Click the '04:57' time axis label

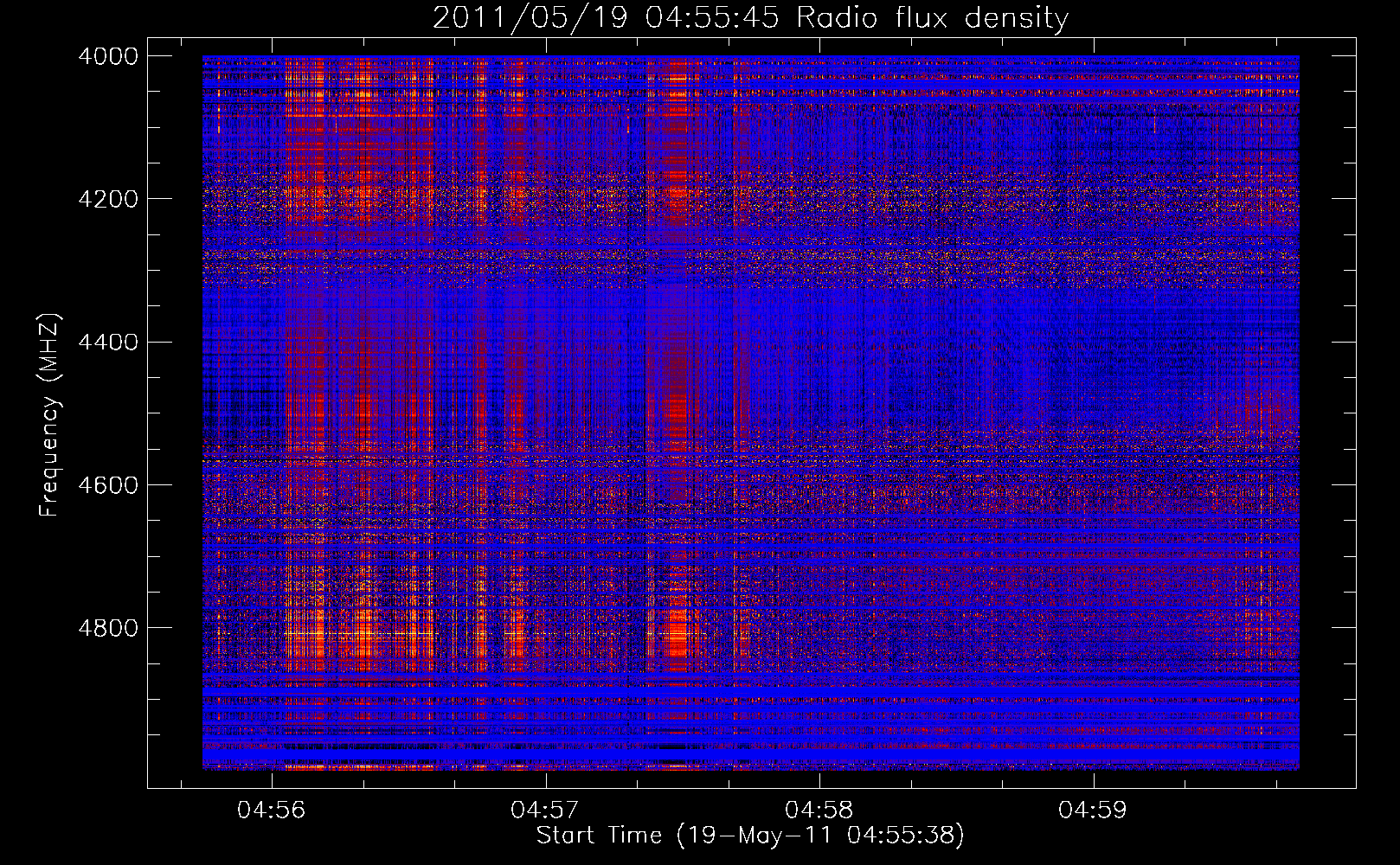coord(545,811)
